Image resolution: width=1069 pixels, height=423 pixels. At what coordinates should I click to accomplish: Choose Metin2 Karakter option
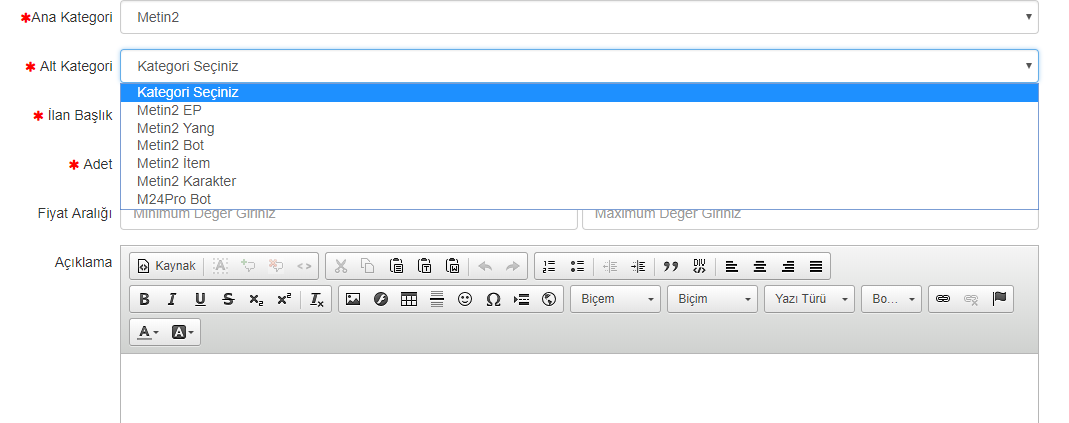pos(186,181)
